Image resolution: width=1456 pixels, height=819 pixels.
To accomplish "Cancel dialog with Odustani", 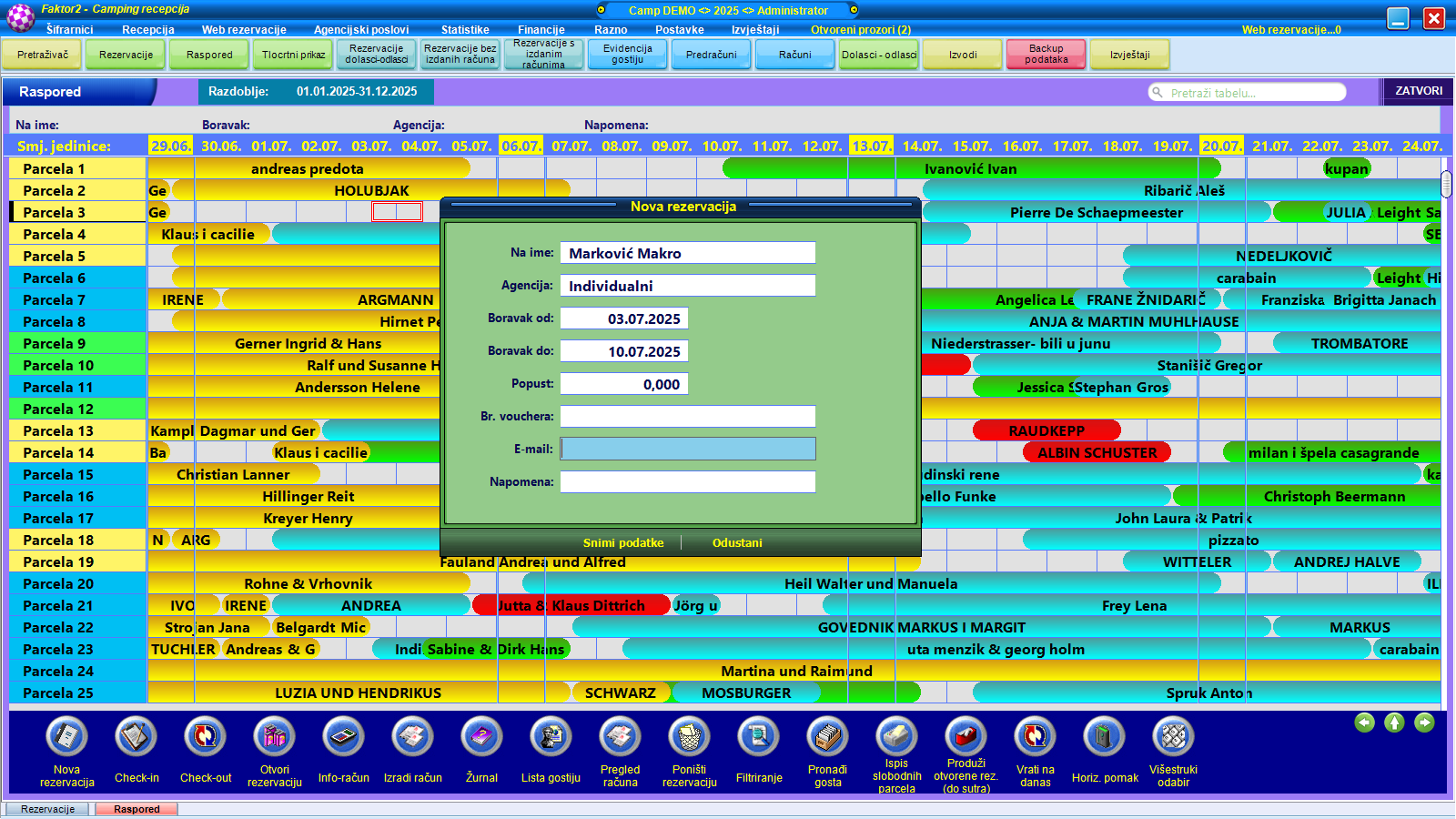I will [x=737, y=543].
